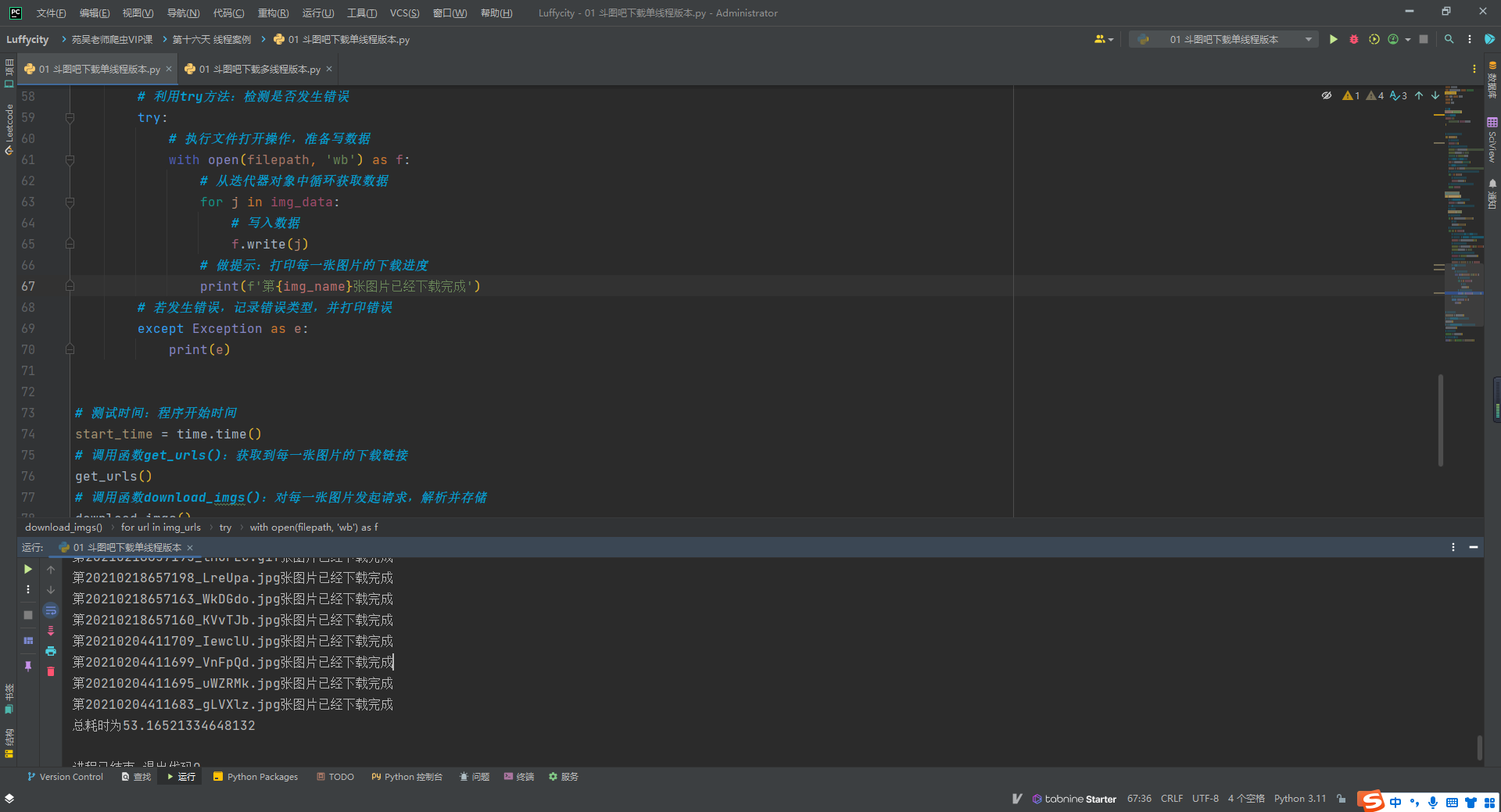The height and width of the screenshot is (812, 1501).
Task: Open 结构 structure tool window
Action: (9, 743)
